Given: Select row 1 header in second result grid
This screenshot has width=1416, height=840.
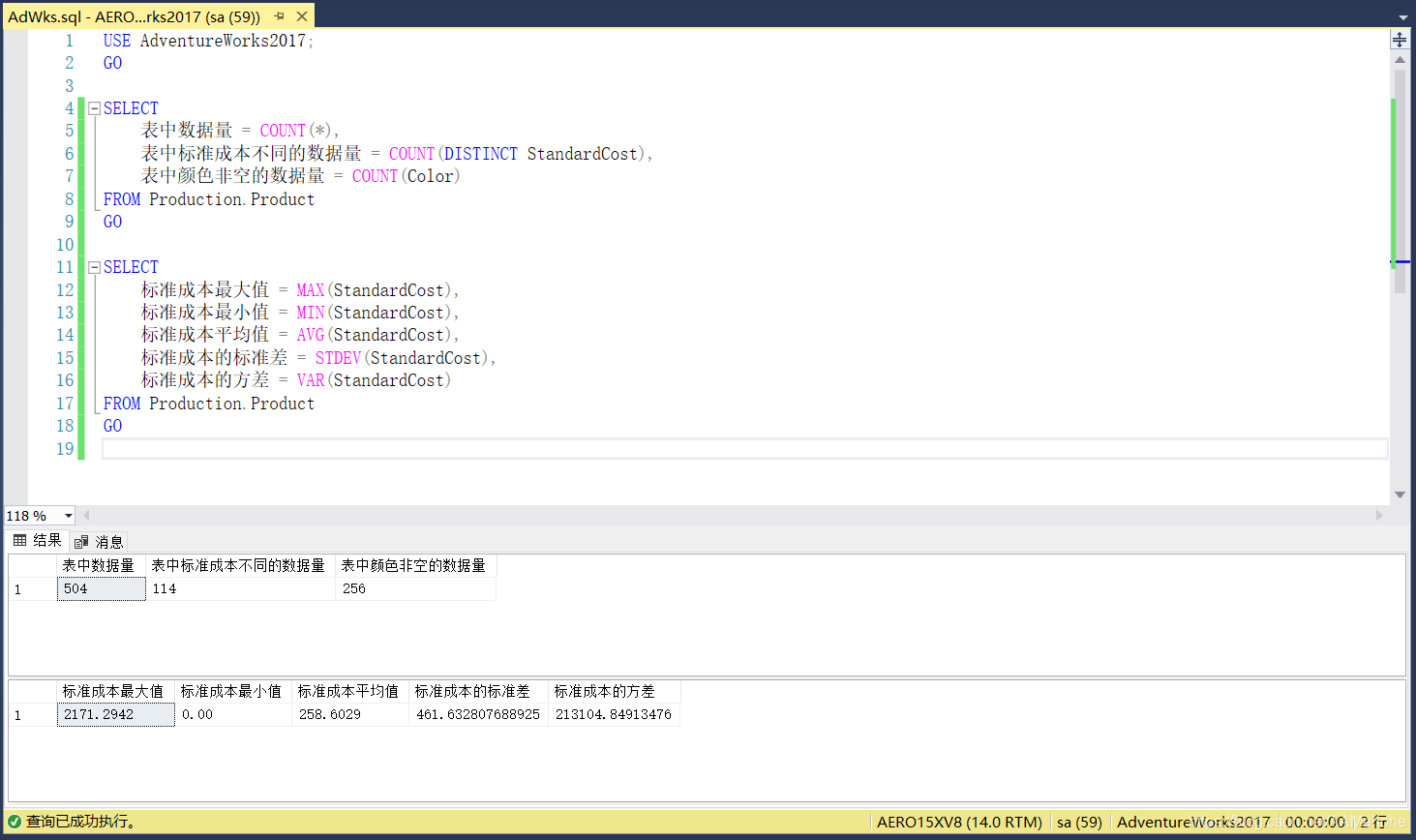Looking at the screenshot, I should click(32, 714).
